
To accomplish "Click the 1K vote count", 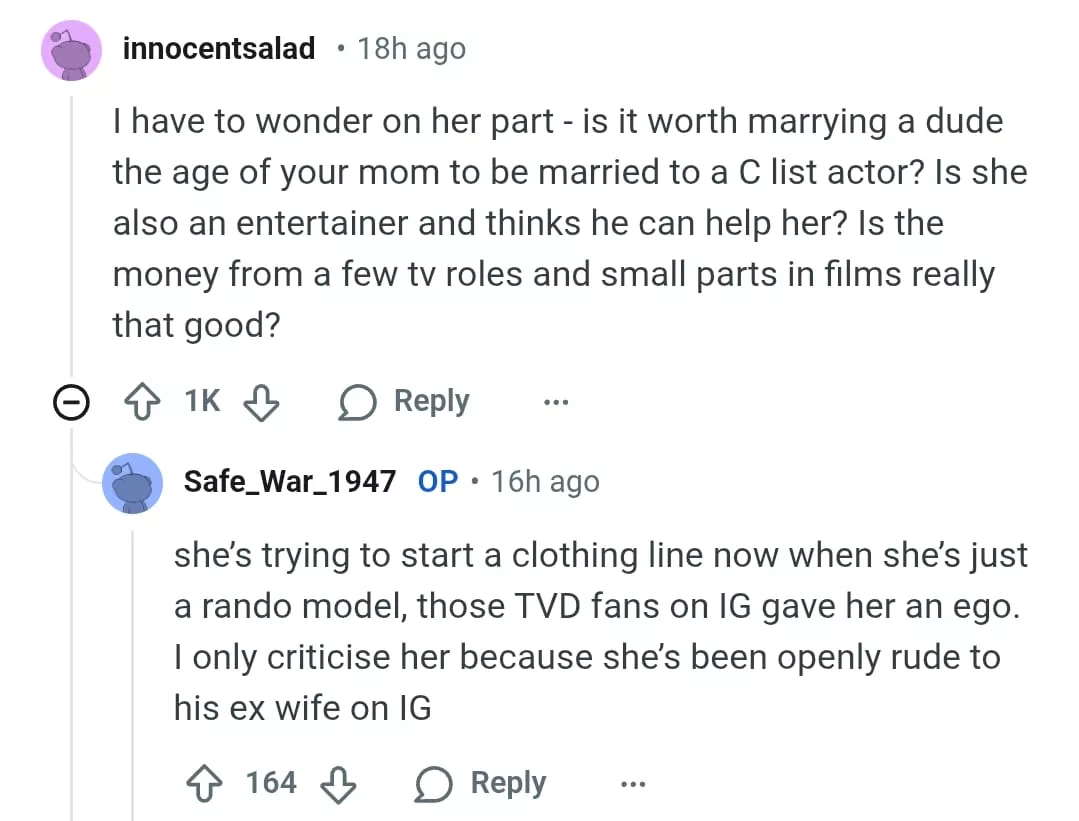I will tap(201, 402).
